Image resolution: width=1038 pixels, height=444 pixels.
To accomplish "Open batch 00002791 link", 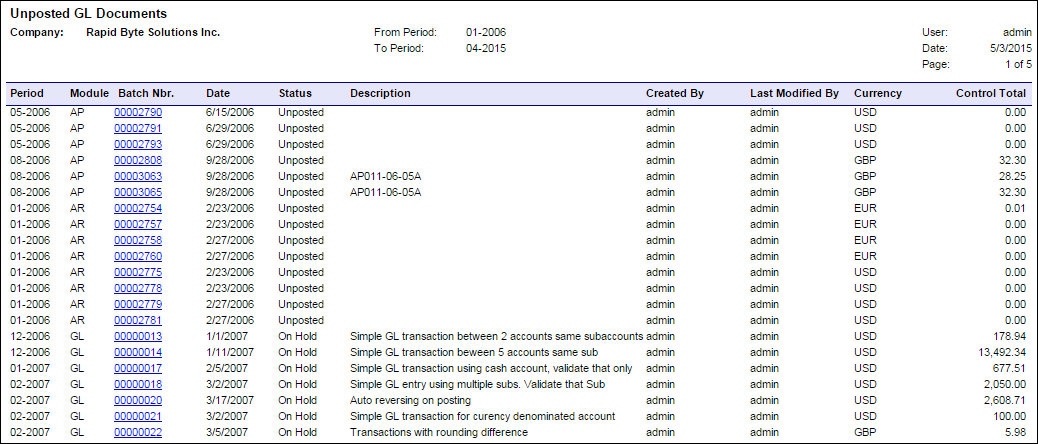I will pyautogui.click(x=138, y=129).
